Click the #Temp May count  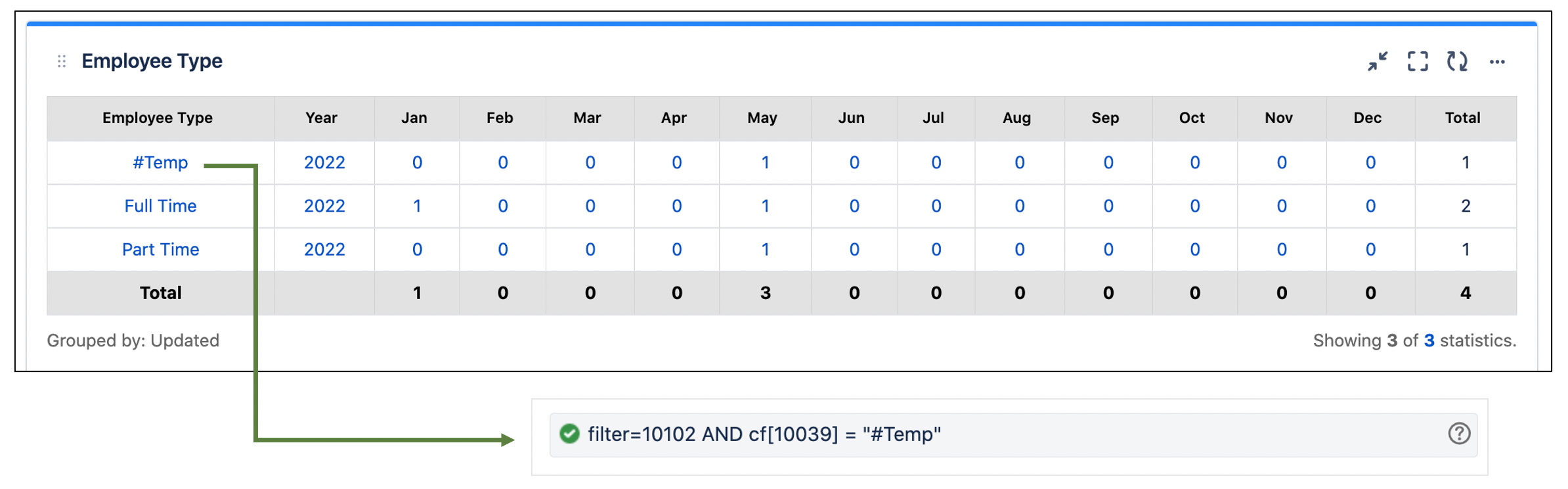[x=765, y=162]
